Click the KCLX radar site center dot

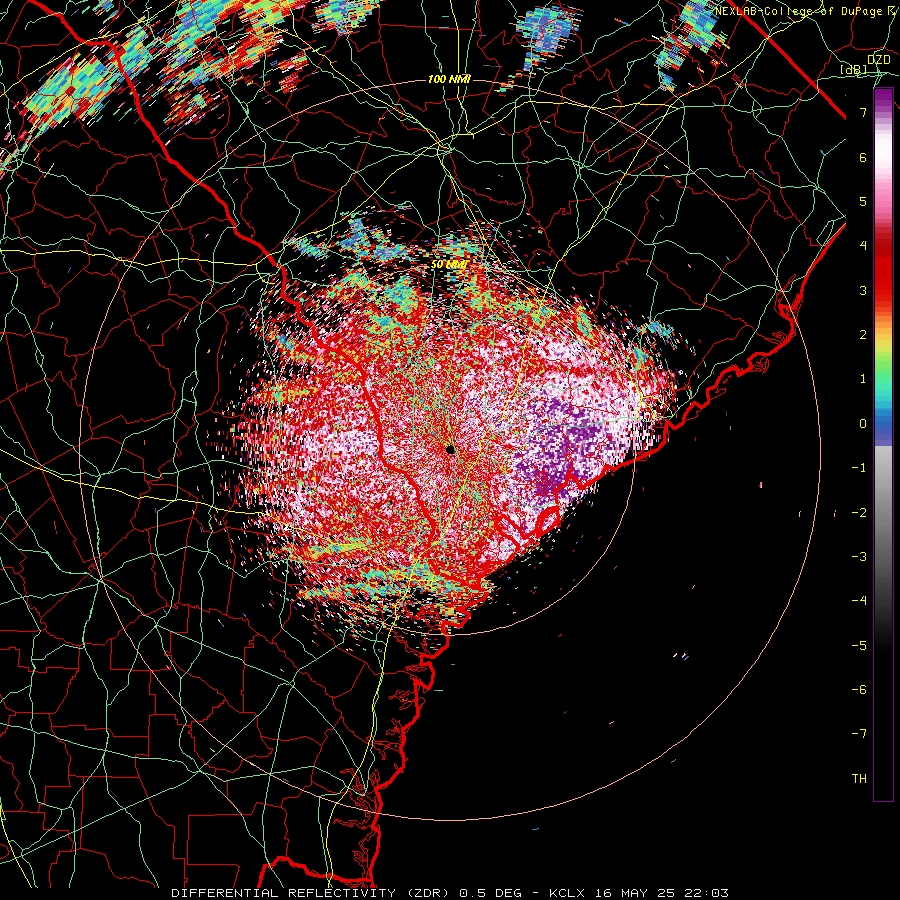click(451, 449)
